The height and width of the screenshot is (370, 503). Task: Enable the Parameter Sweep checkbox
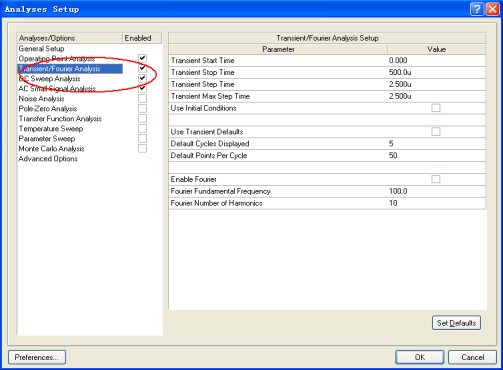coord(142,138)
